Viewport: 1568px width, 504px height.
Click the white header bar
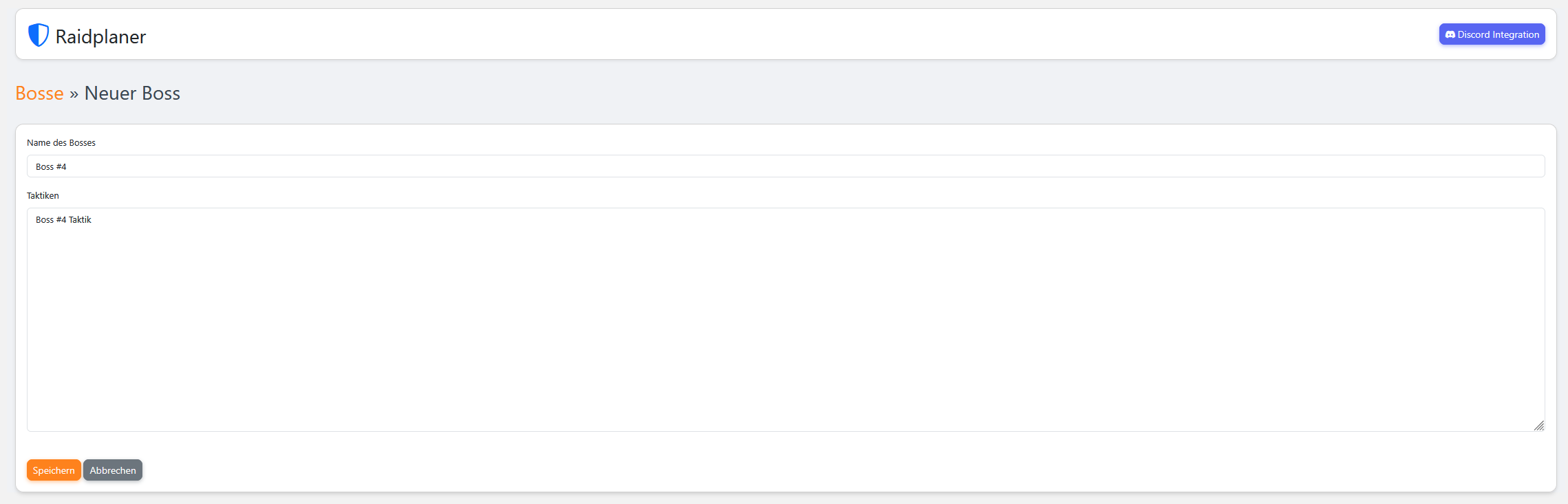point(757,34)
